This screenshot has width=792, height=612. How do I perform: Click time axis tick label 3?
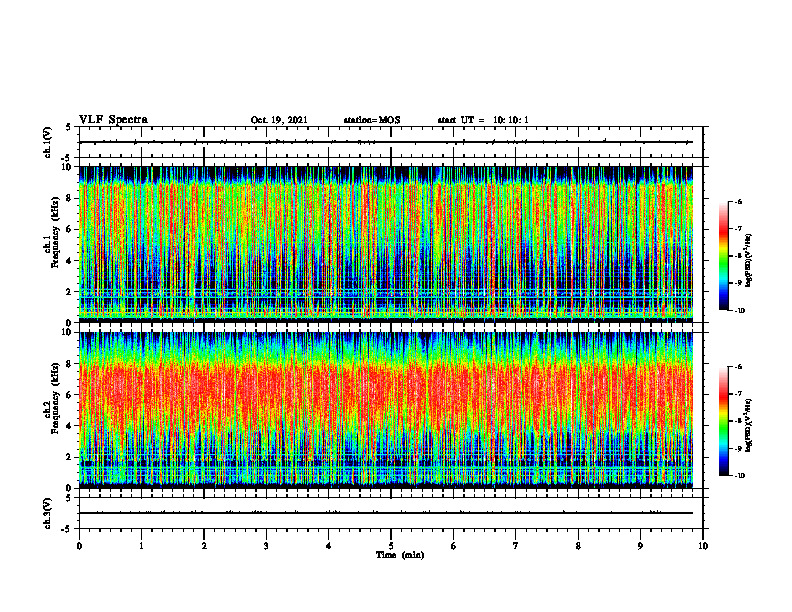pyautogui.click(x=266, y=546)
